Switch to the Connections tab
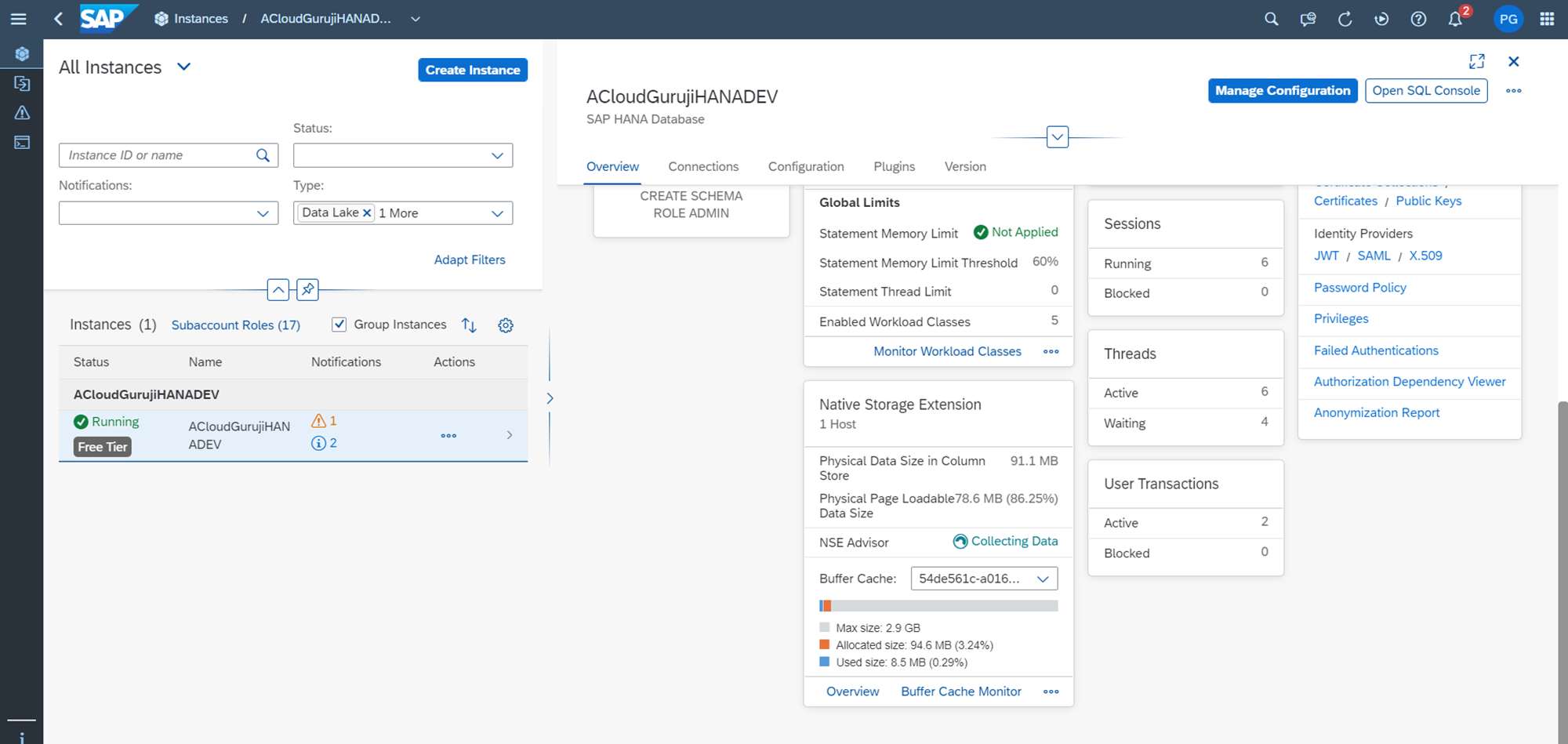 (702, 166)
